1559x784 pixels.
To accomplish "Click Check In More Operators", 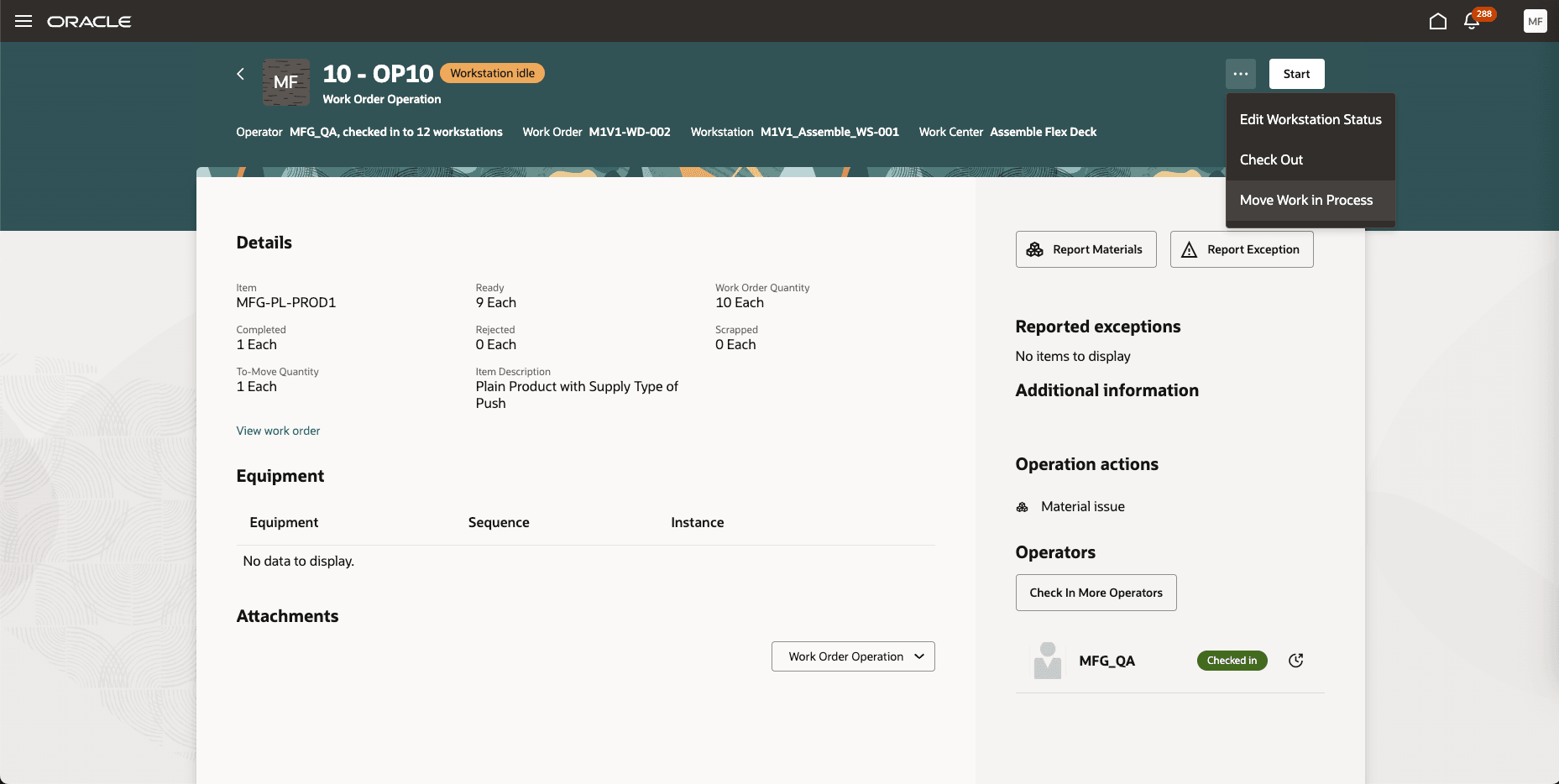I will (x=1096, y=593).
